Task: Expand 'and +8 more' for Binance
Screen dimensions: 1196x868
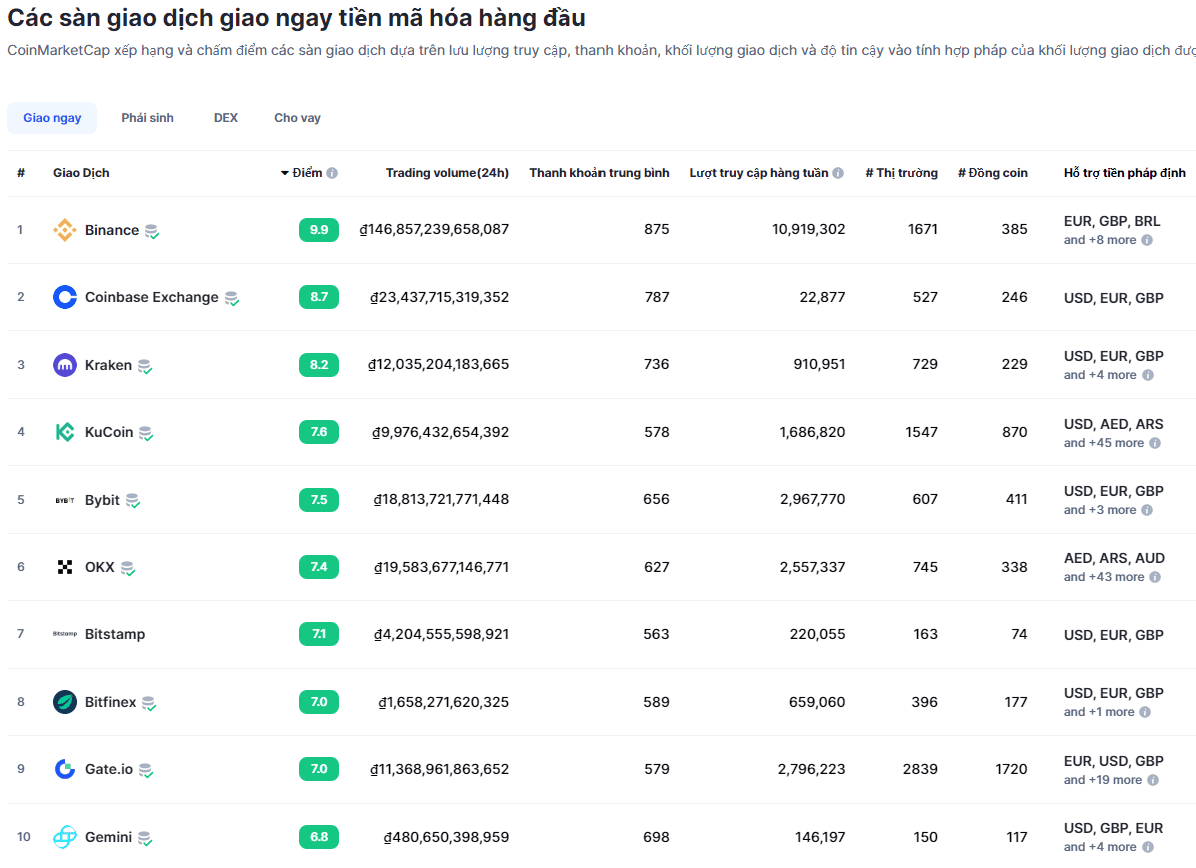Action: (x=1100, y=240)
